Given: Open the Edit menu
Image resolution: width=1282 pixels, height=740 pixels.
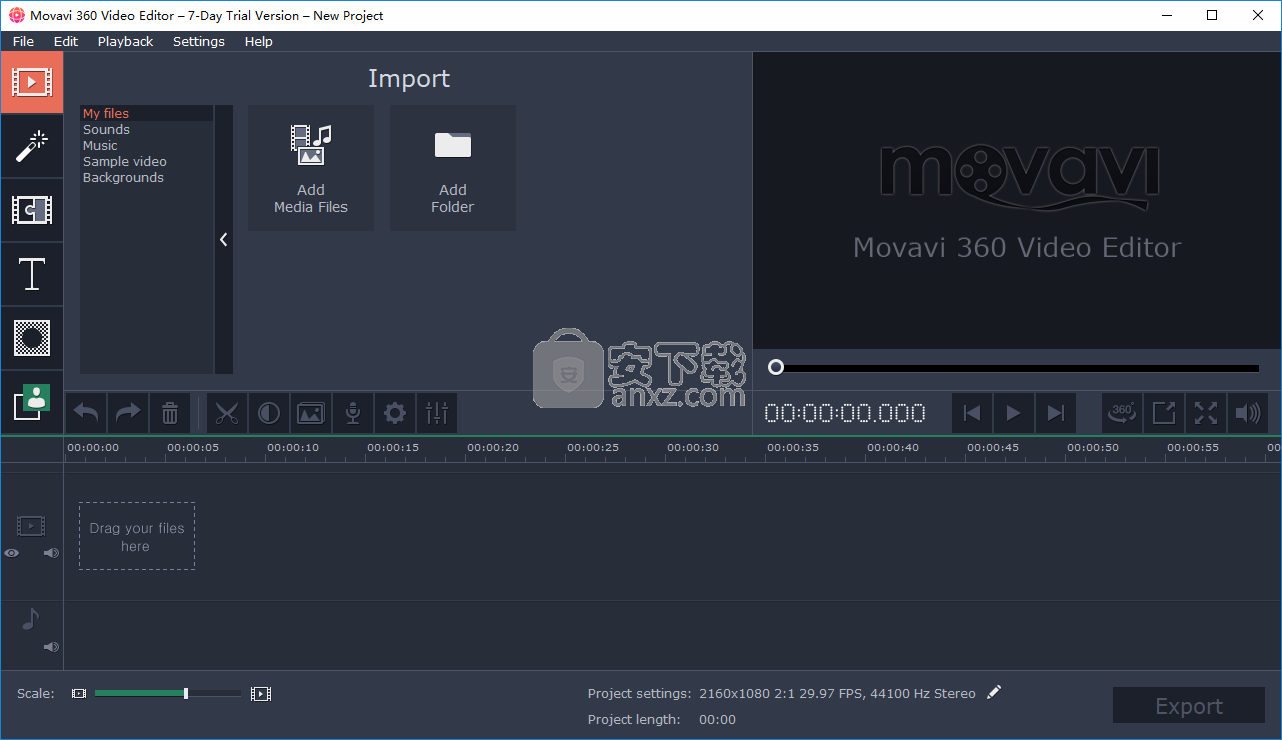Looking at the screenshot, I should point(66,41).
